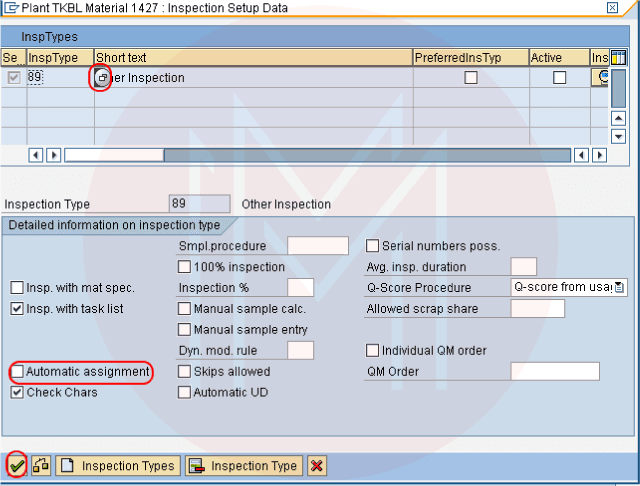Viewport: 640px width, 486px height.
Task: Click the Smpl.procedure input field
Action: pos(317,246)
